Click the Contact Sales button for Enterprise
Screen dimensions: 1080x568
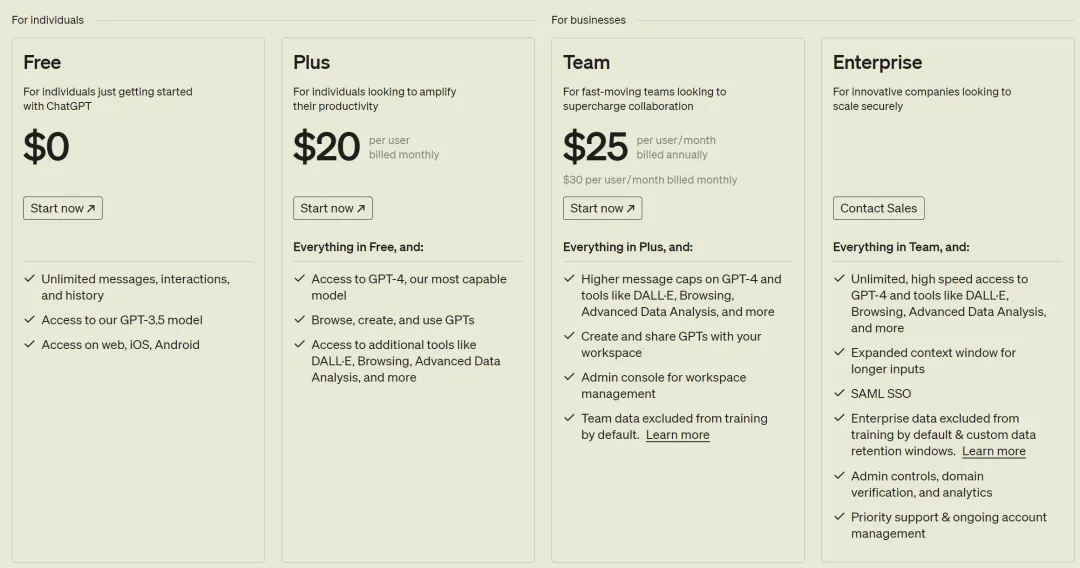878,208
